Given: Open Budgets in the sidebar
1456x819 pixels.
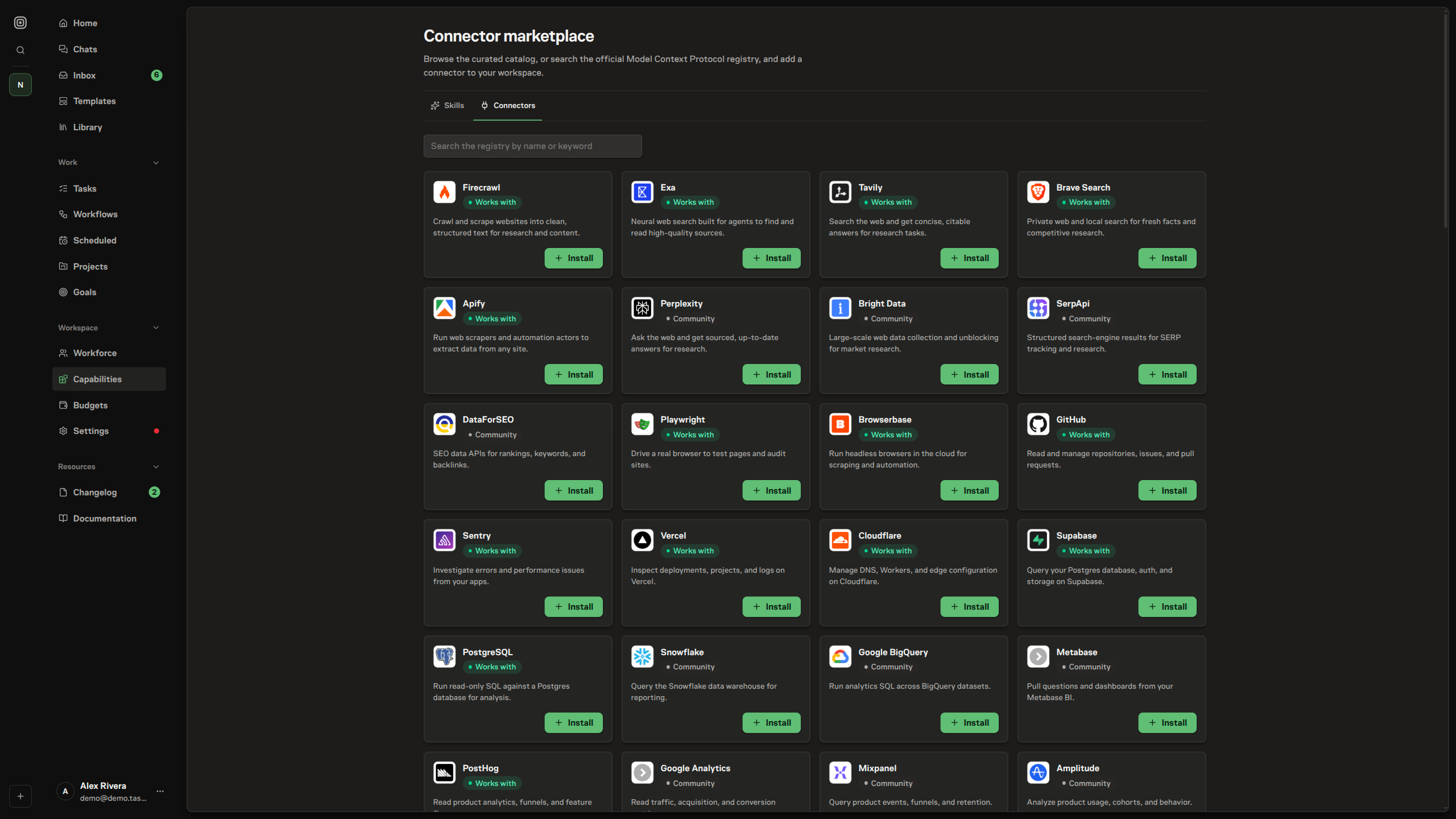Looking at the screenshot, I should point(109,406).
